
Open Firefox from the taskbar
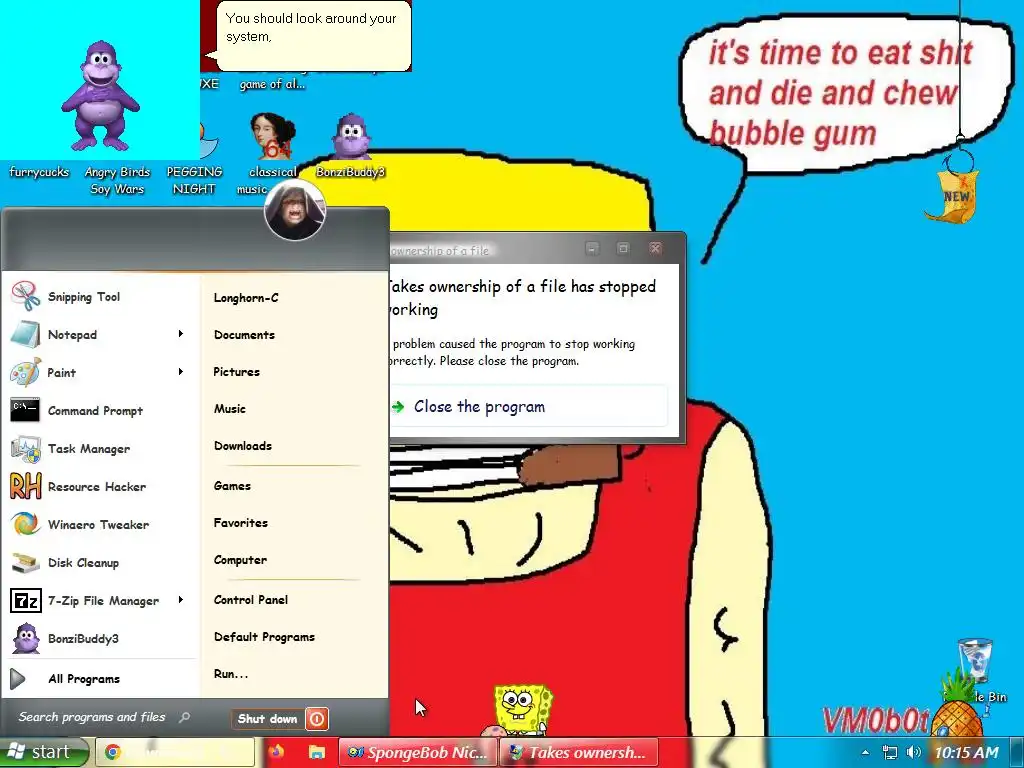click(x=276, y=752)
